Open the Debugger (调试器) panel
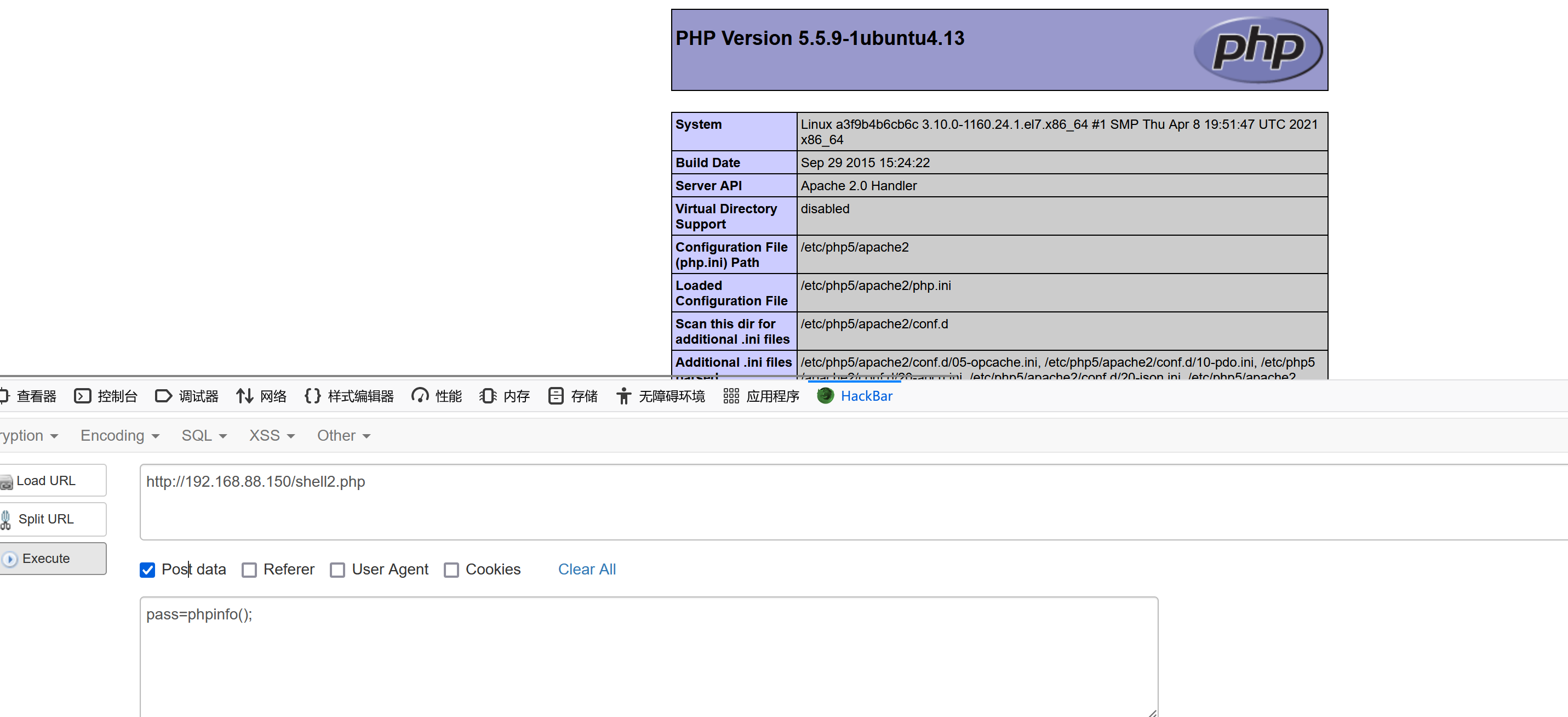Image resolution: width=1568 pixels, height=717 pixels. coord(186,396)
